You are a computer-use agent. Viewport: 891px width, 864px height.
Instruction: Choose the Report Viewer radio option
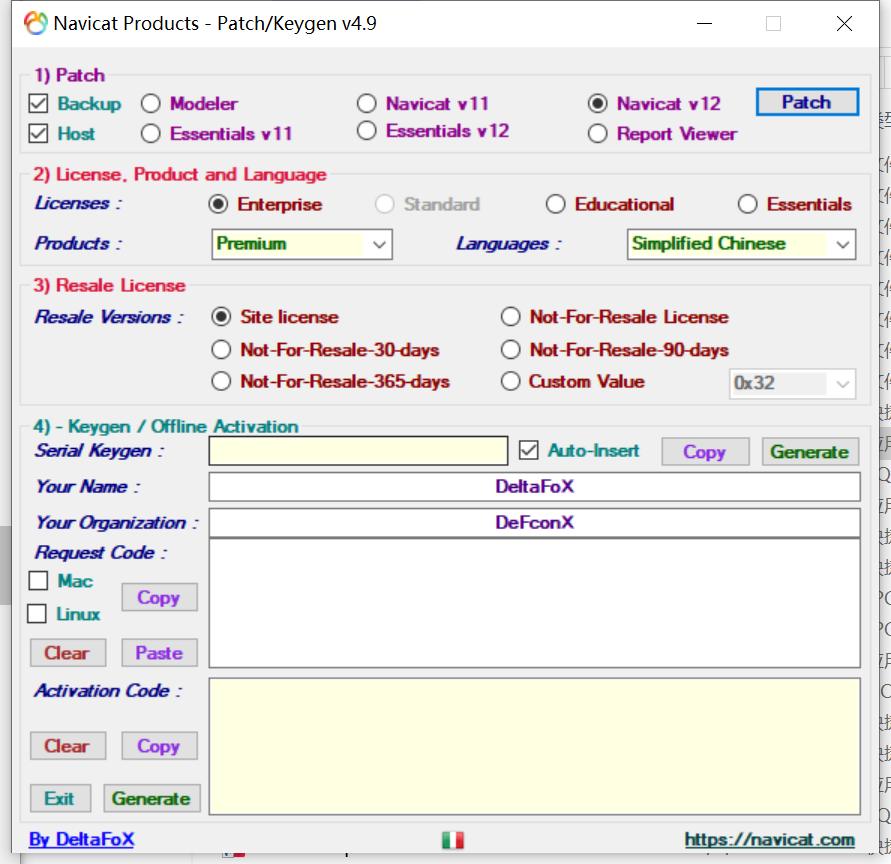[598, 134]
